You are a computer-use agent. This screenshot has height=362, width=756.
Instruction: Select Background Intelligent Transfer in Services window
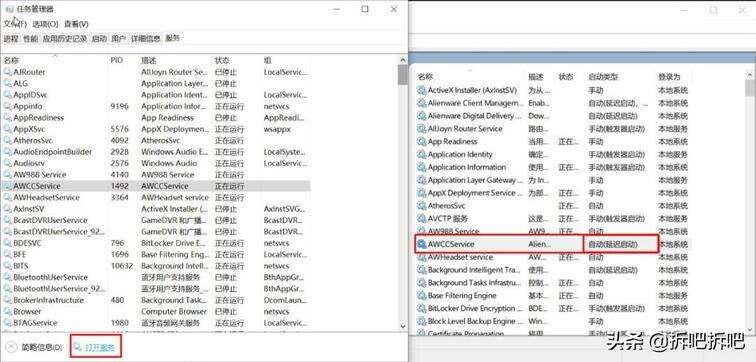pyautogui.click(x=553, y=270)
